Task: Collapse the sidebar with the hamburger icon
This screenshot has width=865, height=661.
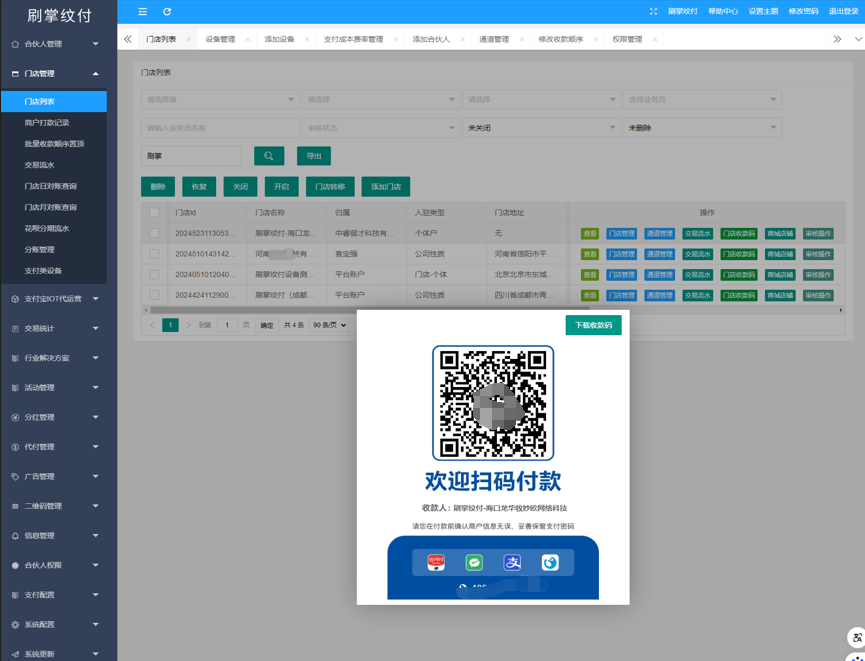Action: point(143,11)
